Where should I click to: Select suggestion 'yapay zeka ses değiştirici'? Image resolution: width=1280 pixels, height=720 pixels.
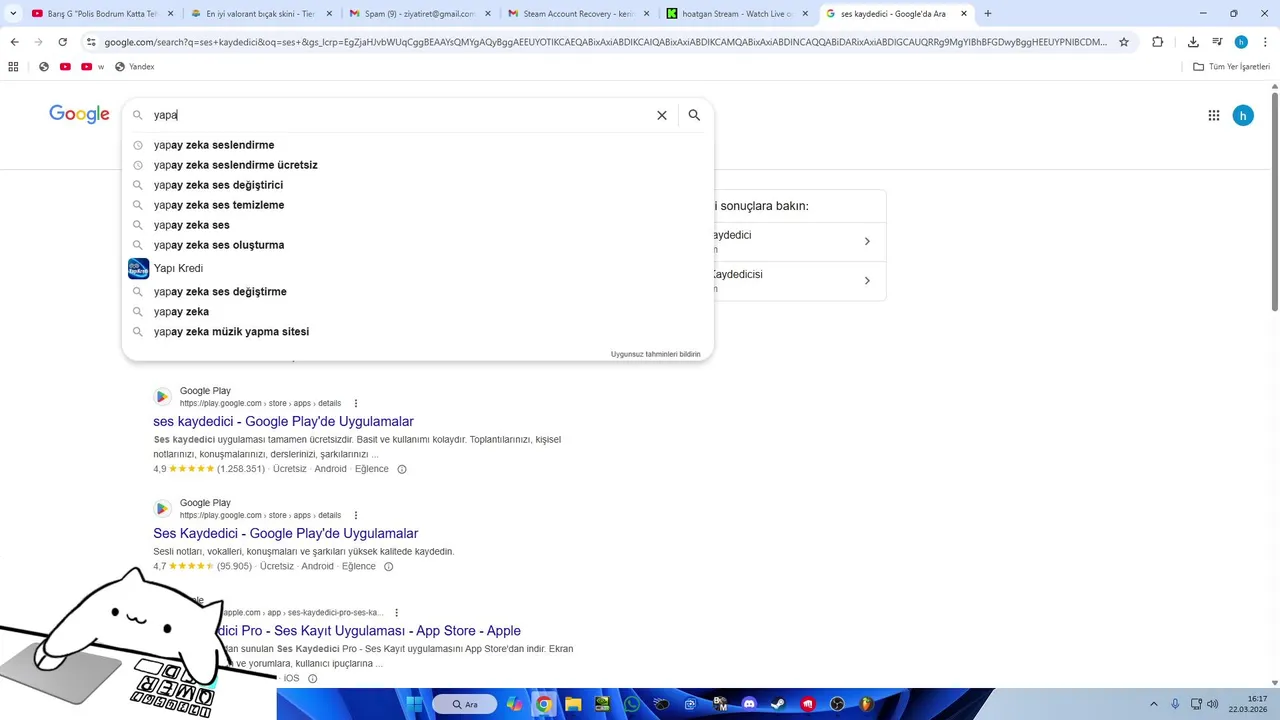418,185
